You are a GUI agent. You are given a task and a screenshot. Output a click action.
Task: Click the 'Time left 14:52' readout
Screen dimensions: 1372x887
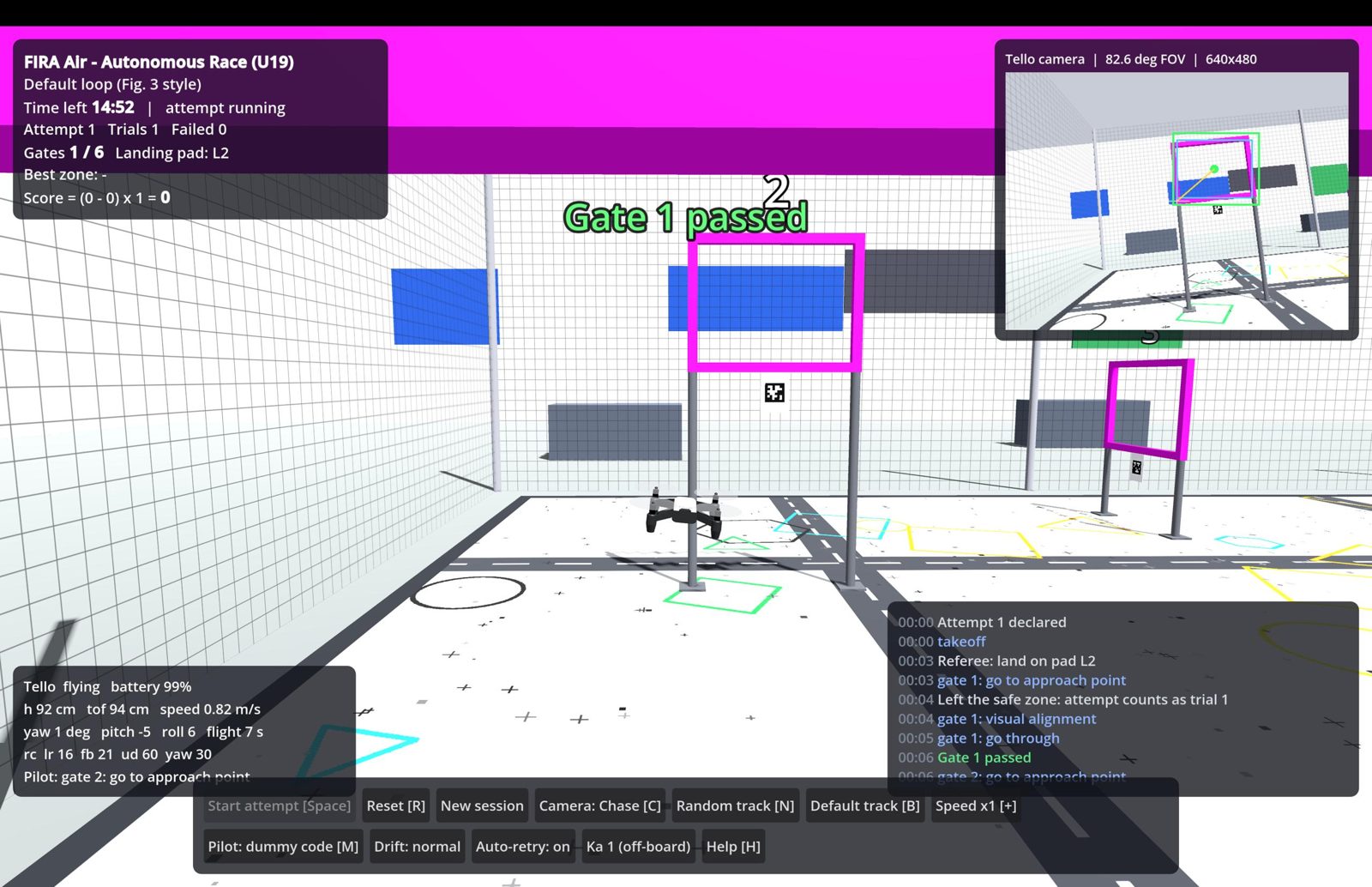point(79,107)
